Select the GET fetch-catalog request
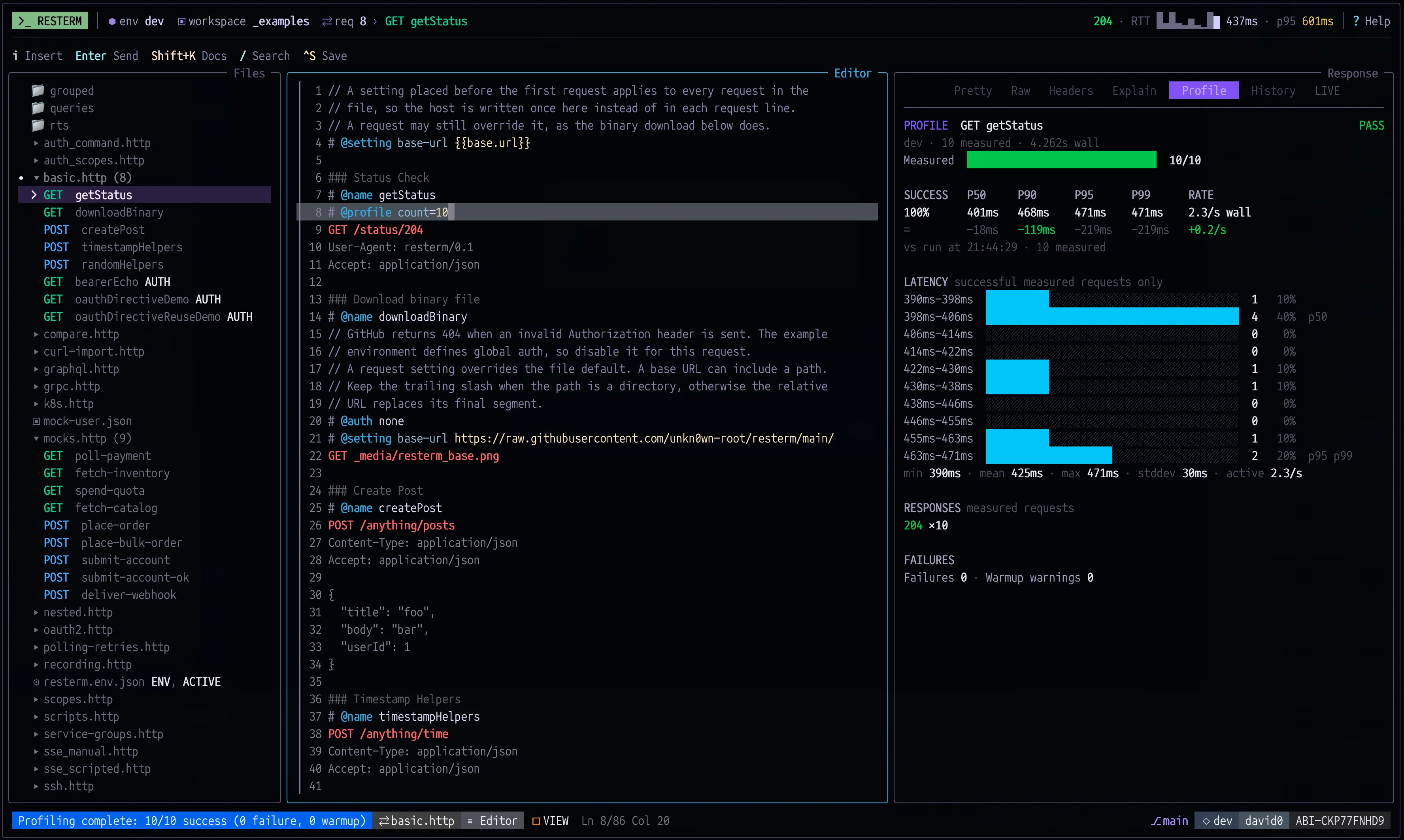The image size is (1404, 840). click(100, 508)
